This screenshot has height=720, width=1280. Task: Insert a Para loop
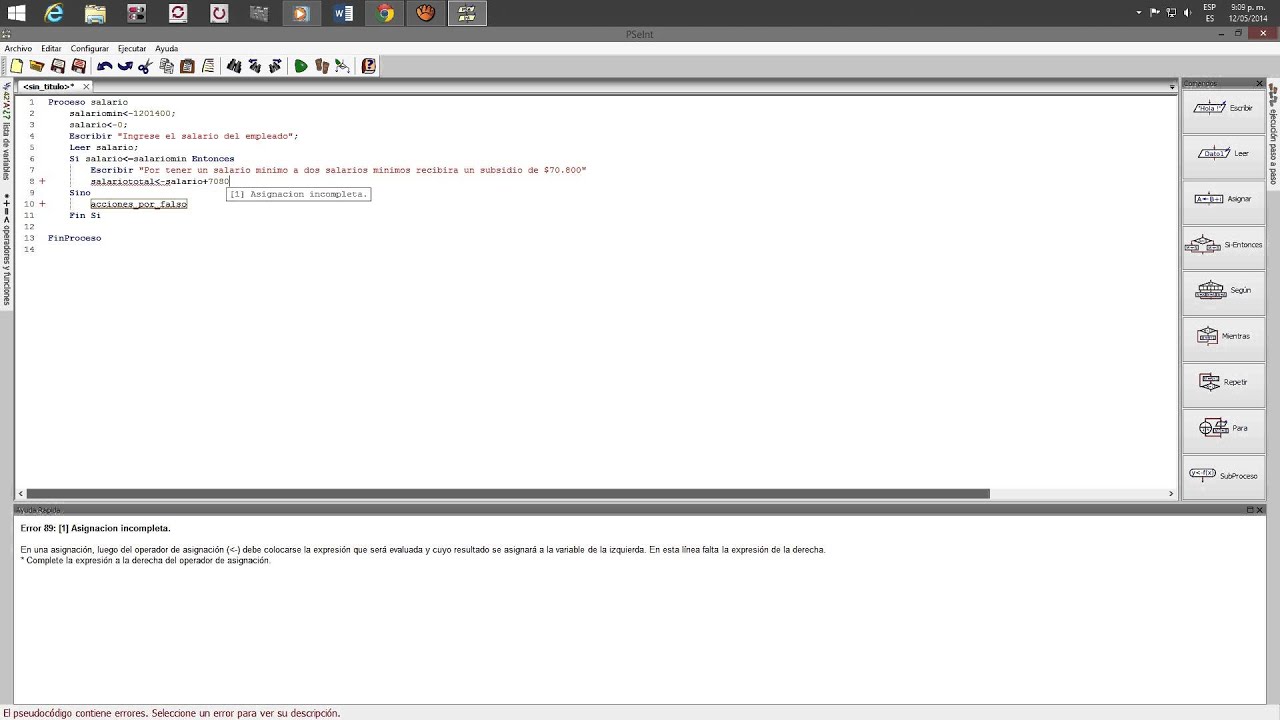pyautogui.click(x=1223, y=428)
